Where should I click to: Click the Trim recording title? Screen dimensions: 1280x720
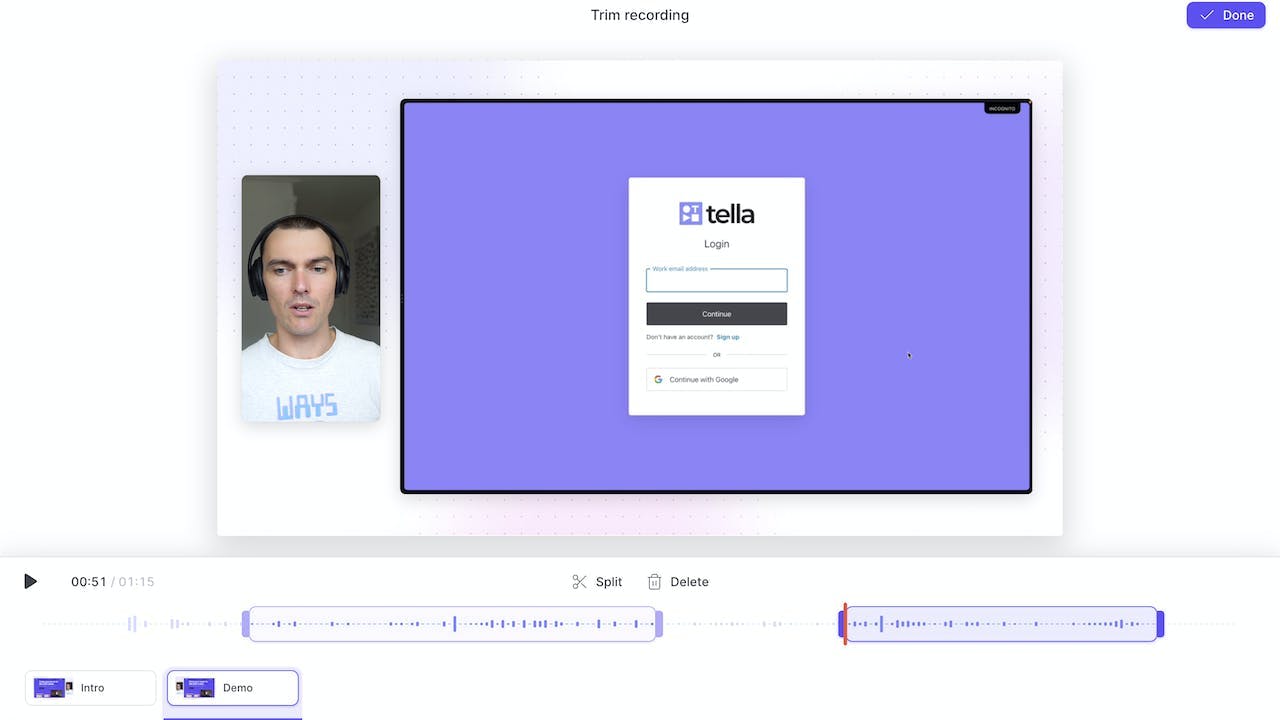[640, 15]
